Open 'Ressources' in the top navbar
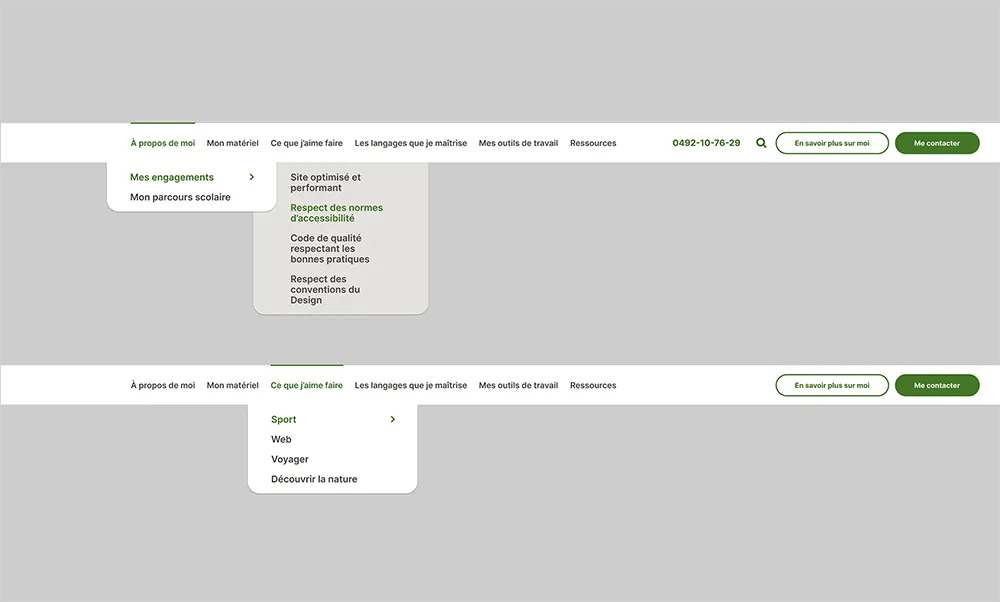The width and height of the screenshot is (1000, 602). [593, 143]
